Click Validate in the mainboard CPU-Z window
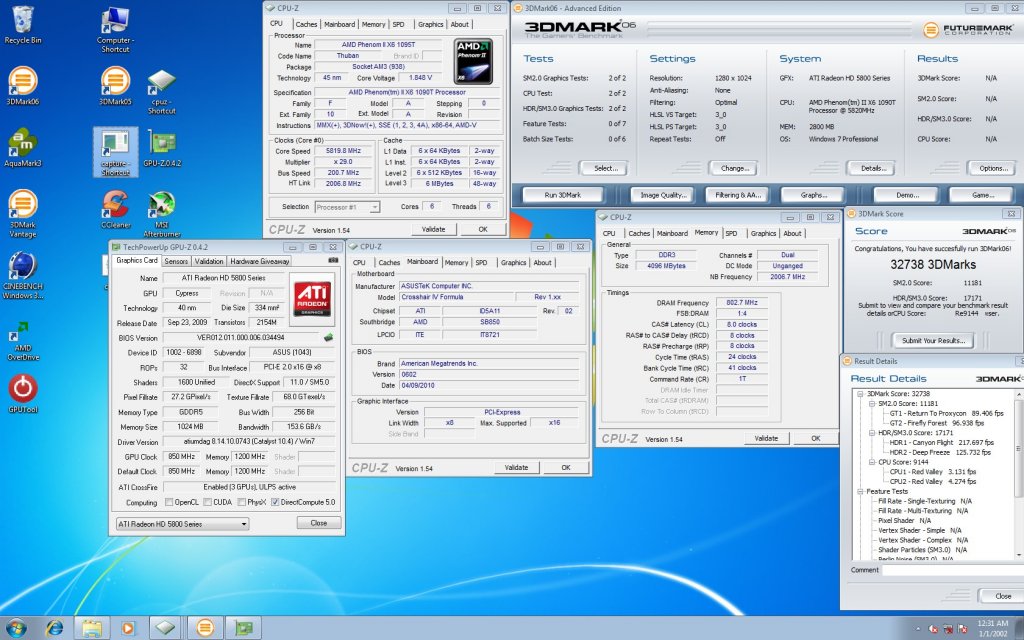Image resolution: width=1024 pixels, height=640 pixels. point(516,468)
